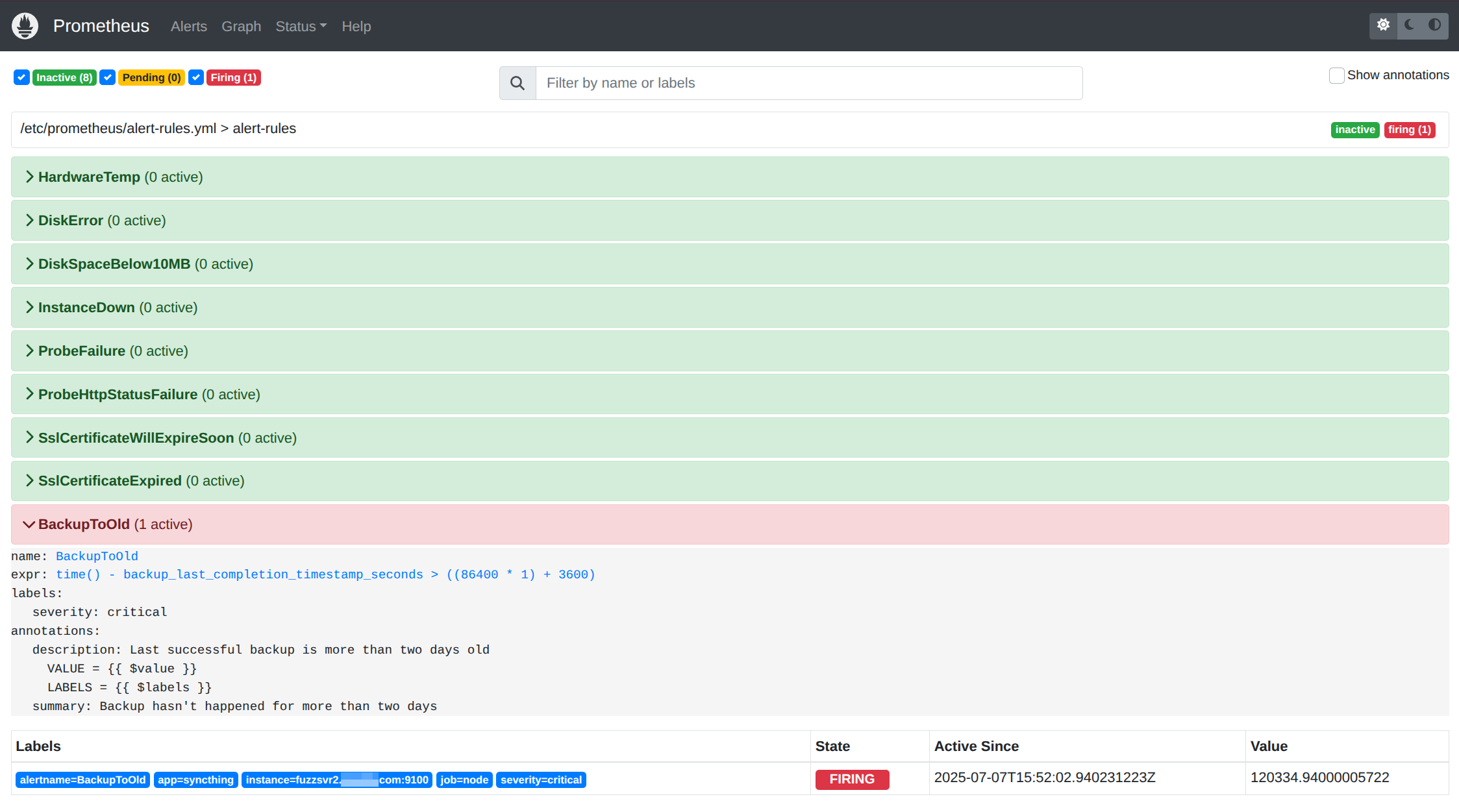1459x812 pixels.
Task: Click the description line of BackupToOld rule
Action: click(261, 650)
